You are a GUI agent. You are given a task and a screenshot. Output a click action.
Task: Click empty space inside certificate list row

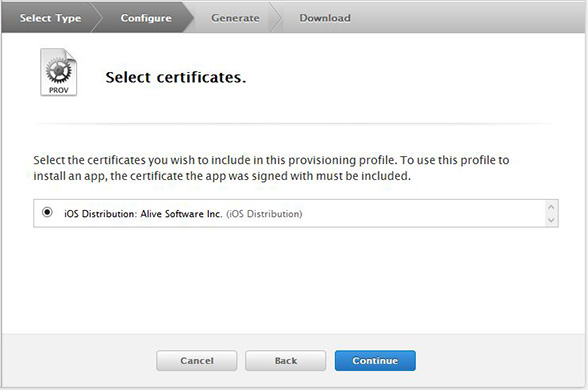pos(420,213)
